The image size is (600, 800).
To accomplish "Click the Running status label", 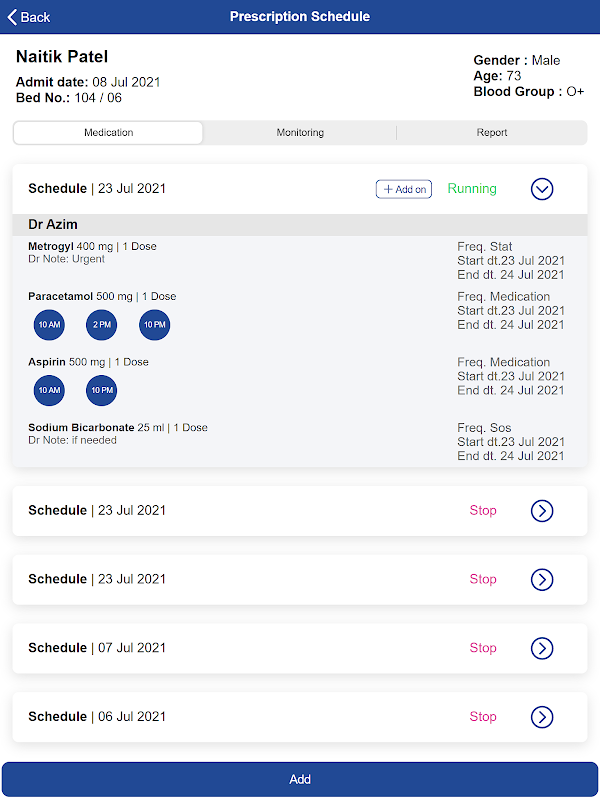I will point(472,189).
